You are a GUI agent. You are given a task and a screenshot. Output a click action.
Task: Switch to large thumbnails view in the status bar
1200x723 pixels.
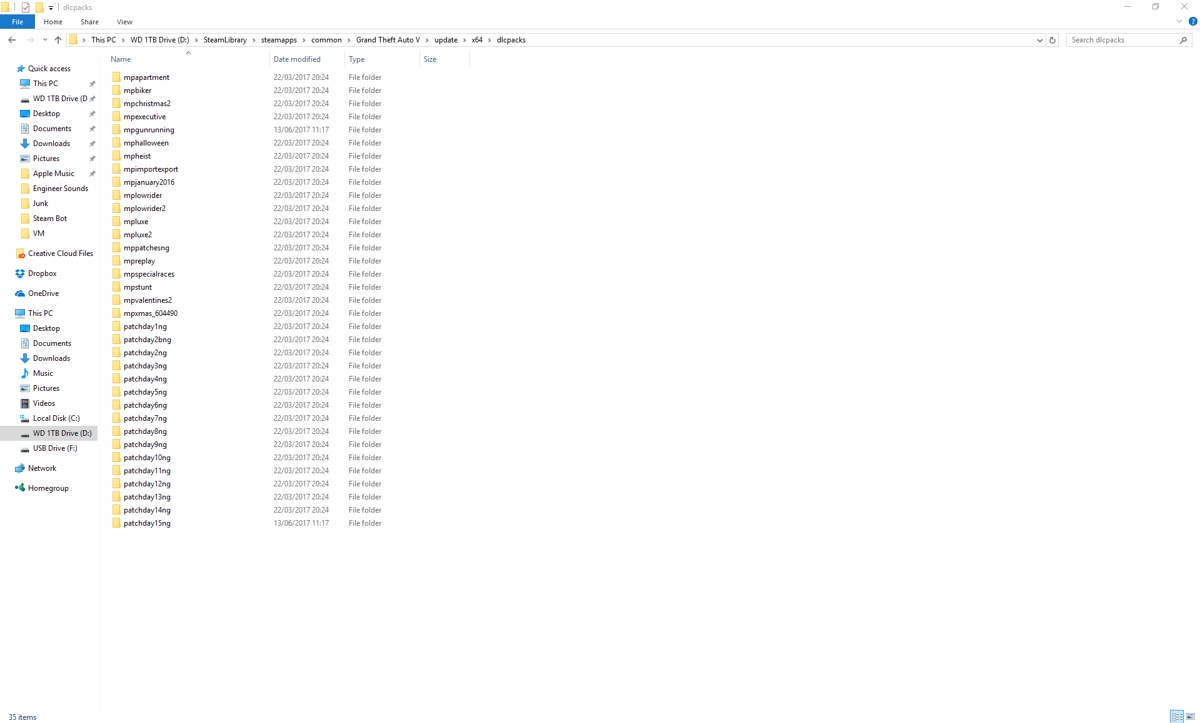(1191, 716)
